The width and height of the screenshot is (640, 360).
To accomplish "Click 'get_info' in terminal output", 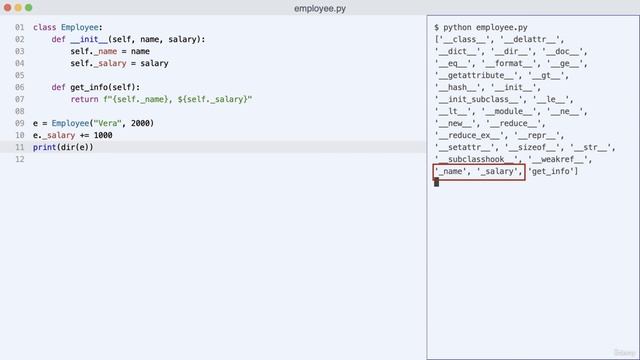I will 551,171.
